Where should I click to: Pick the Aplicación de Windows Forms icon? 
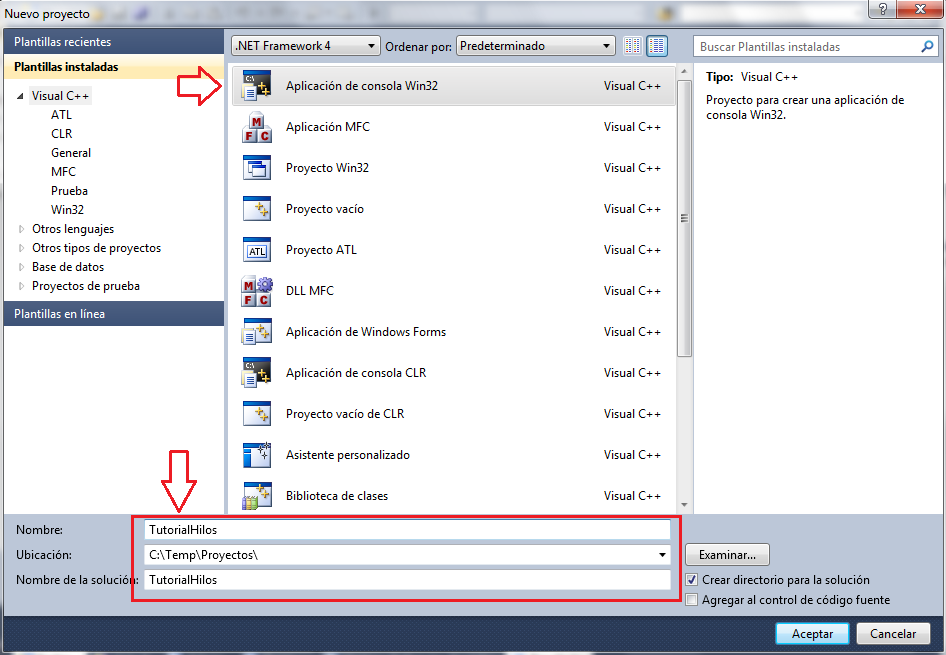click(x=256, y=332)
